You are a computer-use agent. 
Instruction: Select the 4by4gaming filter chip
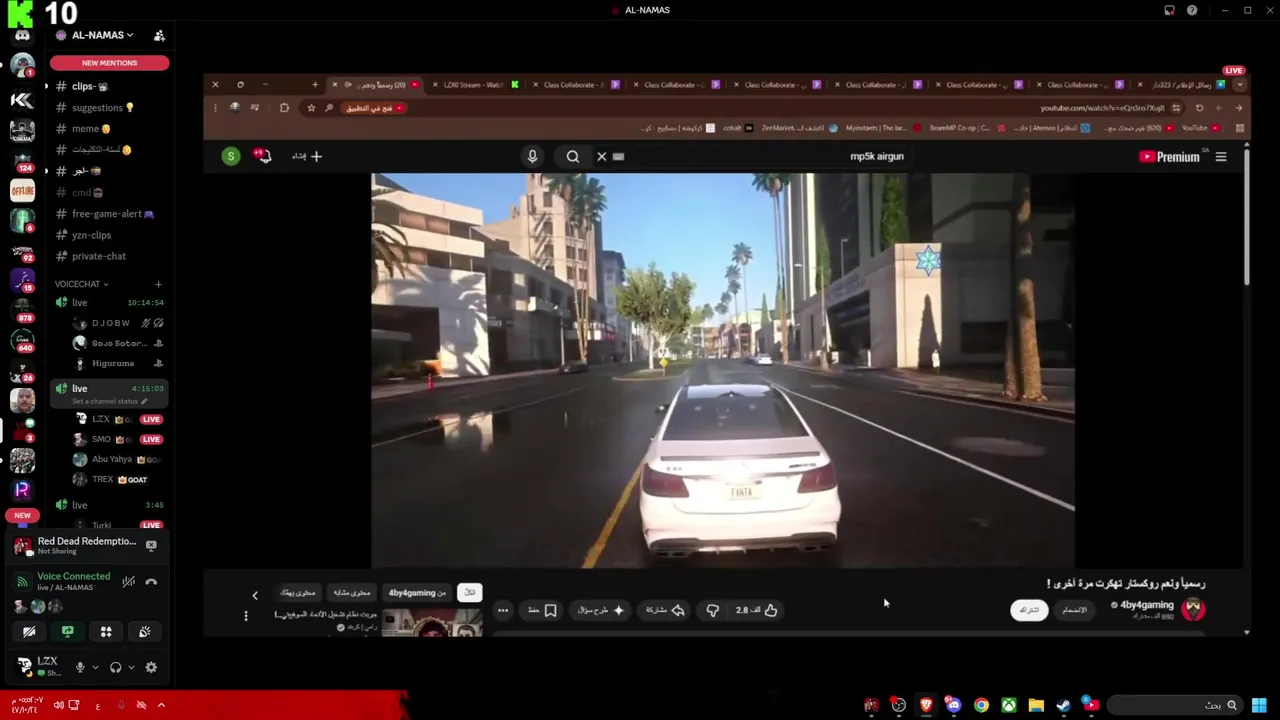click(417, 593)
